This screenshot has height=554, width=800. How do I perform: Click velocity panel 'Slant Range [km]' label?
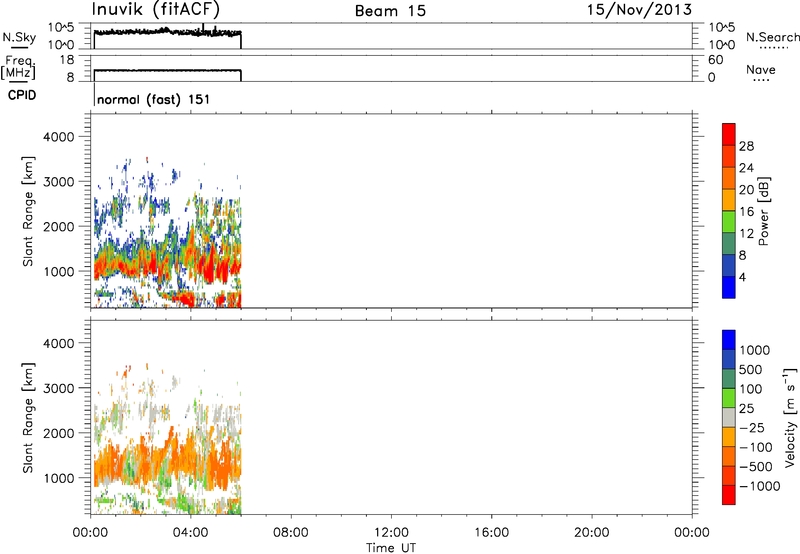click(x=28, y=418)
